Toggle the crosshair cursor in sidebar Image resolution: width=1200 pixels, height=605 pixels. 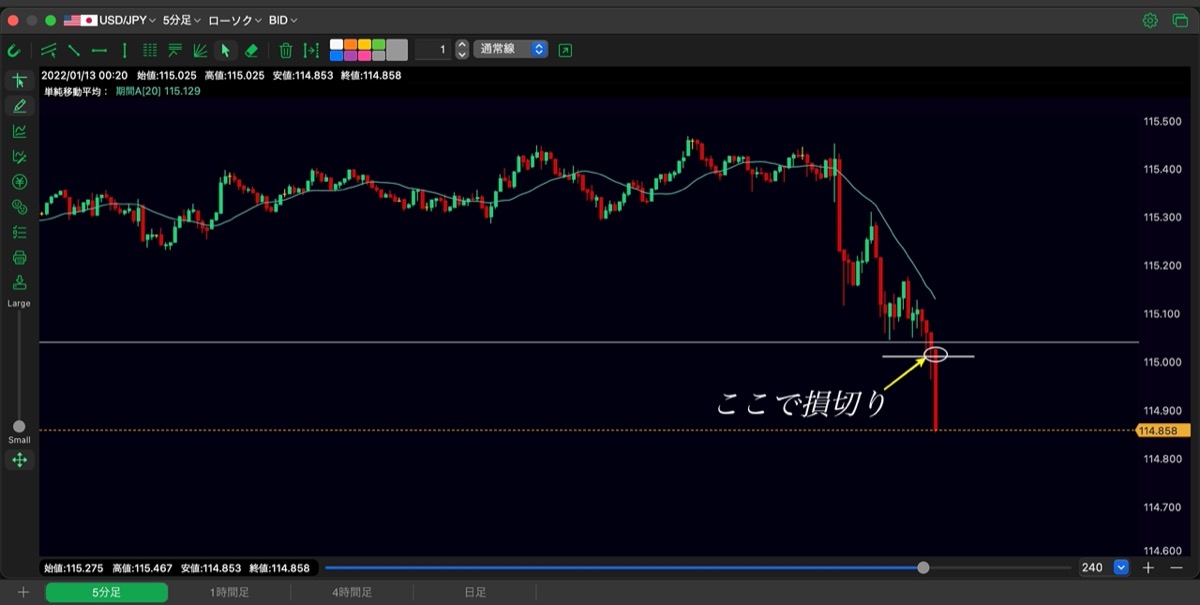tap(19, 81)
